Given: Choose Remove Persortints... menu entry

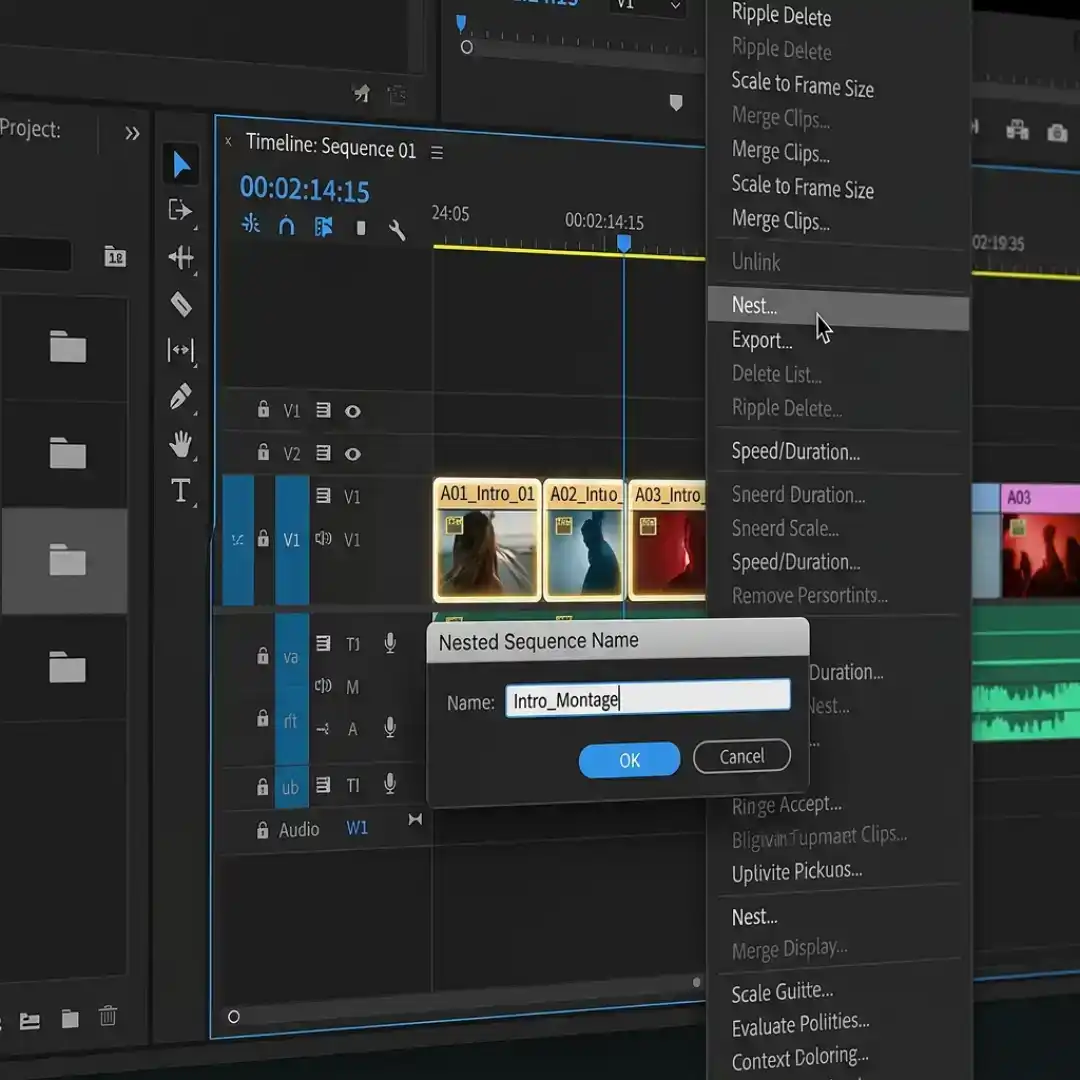Looking at the screenshot, I should 809,595.
